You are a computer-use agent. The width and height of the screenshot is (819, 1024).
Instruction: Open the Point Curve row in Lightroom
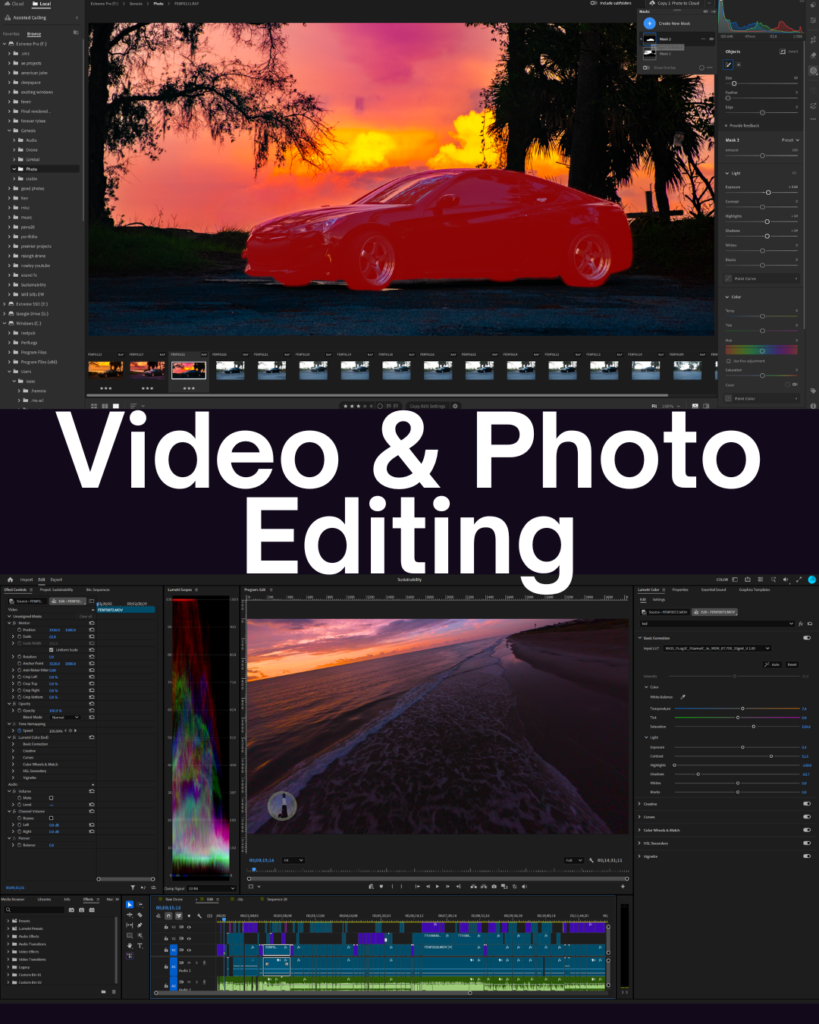click(x=761, y=279)
